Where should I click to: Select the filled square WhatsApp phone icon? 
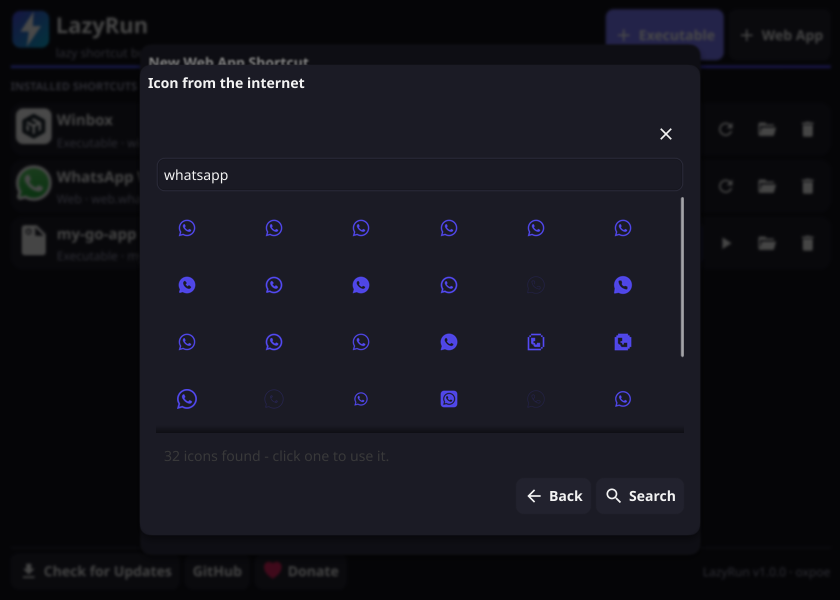623,342
